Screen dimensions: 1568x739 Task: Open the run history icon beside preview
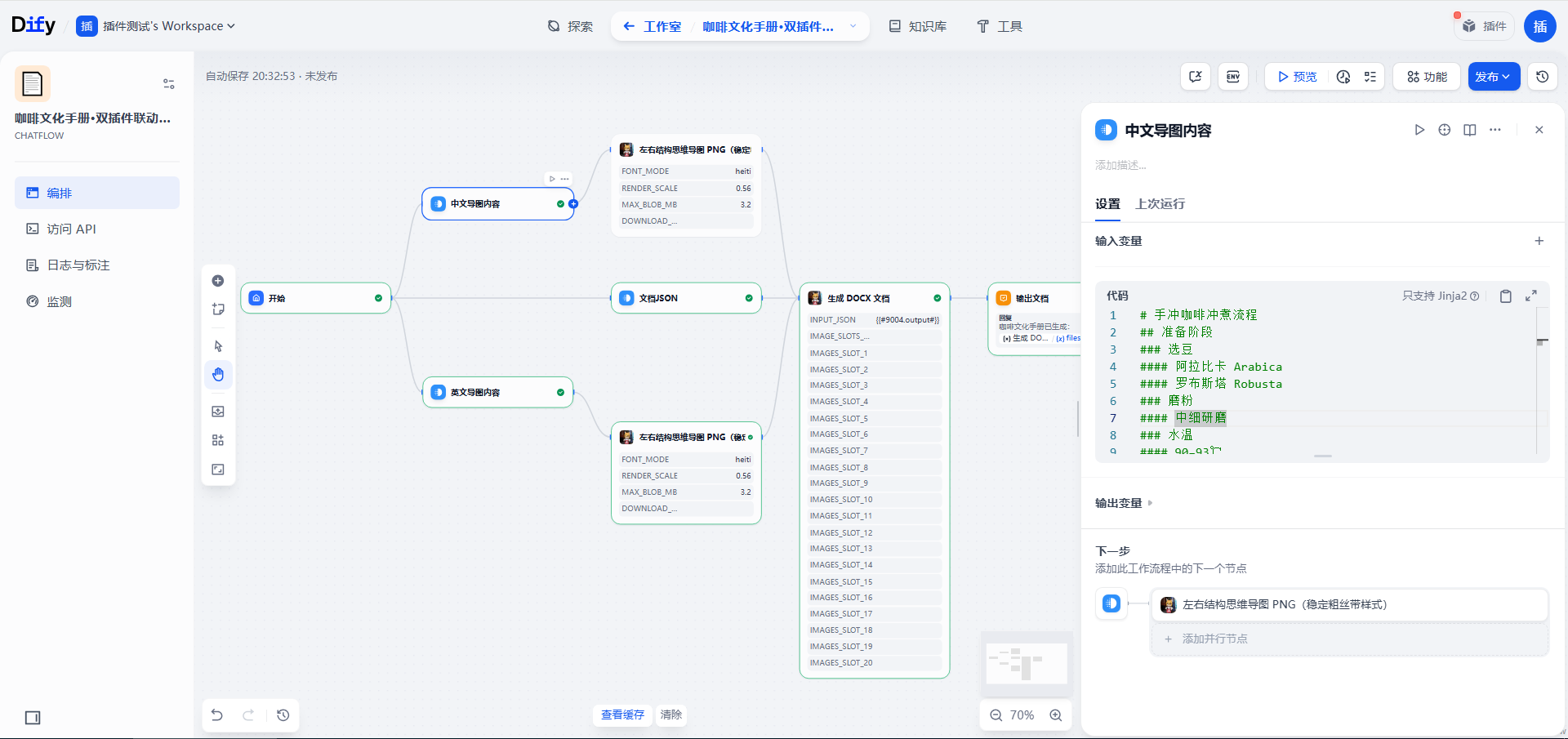[x=1343, y=77]
